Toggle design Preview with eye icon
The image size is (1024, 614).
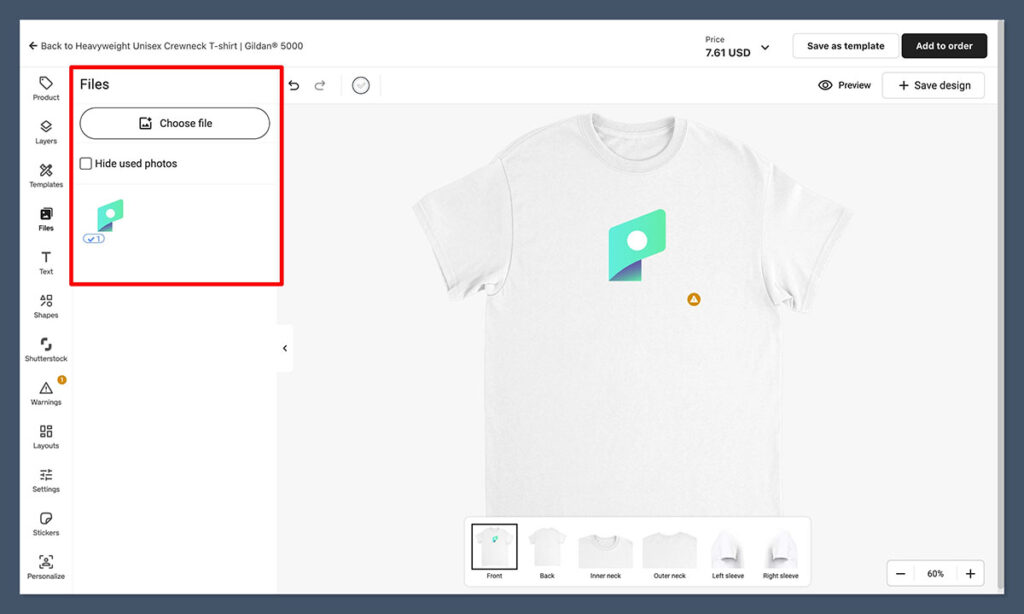(x=844, y=86)
